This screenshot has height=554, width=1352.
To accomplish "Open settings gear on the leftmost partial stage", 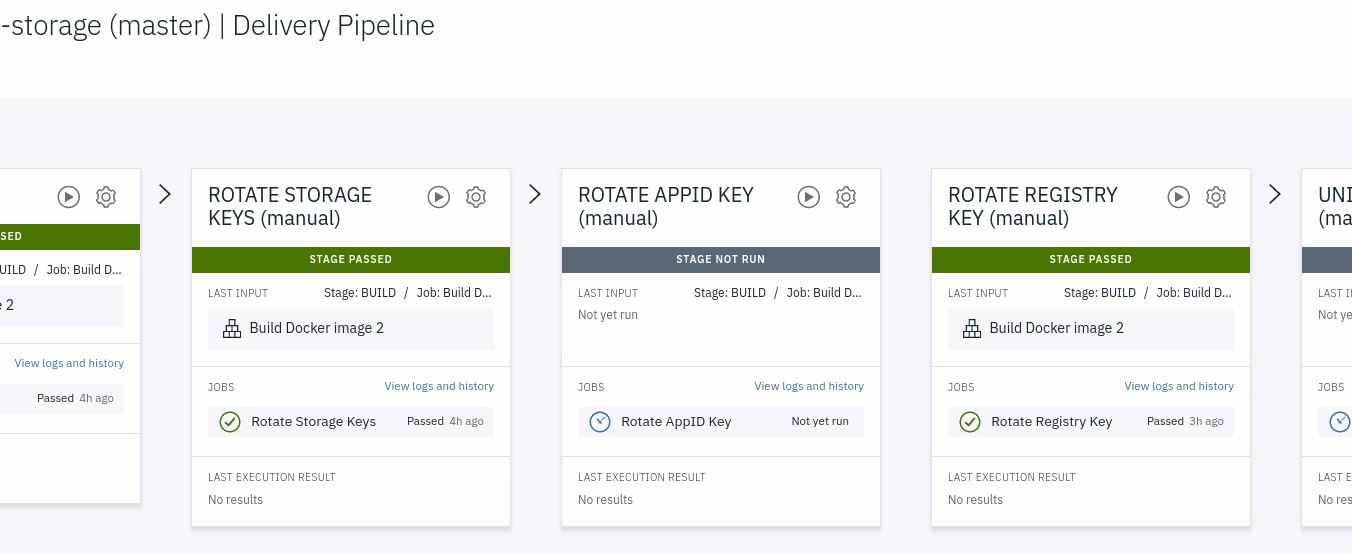I will click(106, 197).
